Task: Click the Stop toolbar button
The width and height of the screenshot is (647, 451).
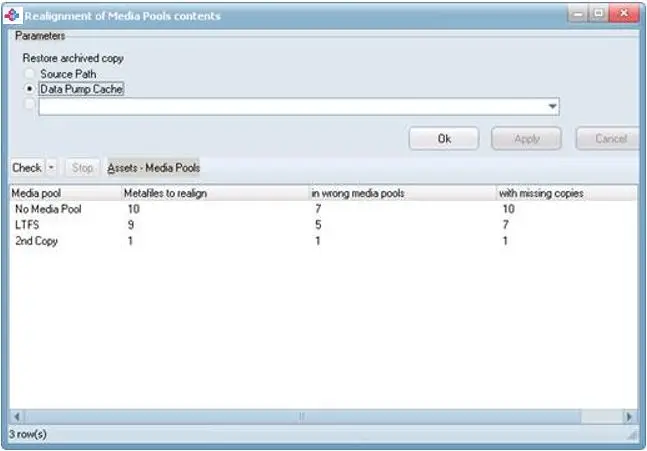Action: [83, 168]
